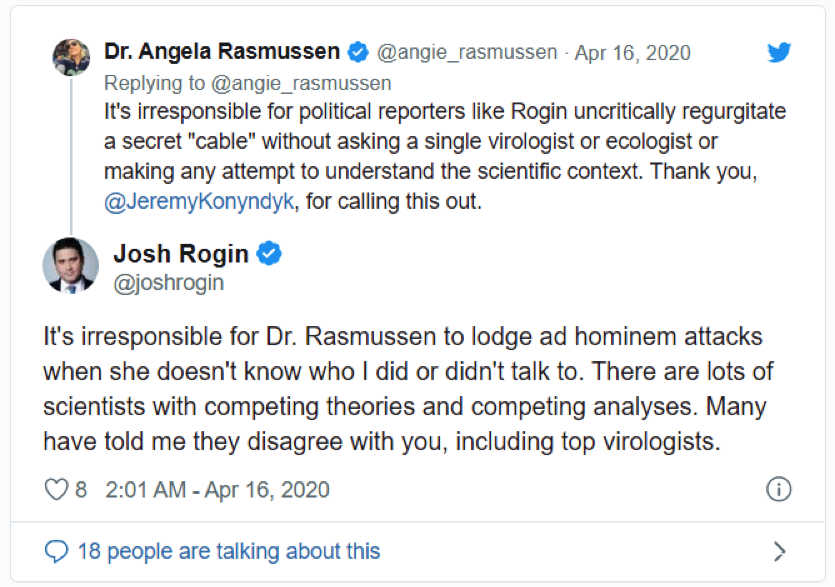Like the tweet with heart icon
Viewport: 835px width, 587px height.
[x=56, y=490]
